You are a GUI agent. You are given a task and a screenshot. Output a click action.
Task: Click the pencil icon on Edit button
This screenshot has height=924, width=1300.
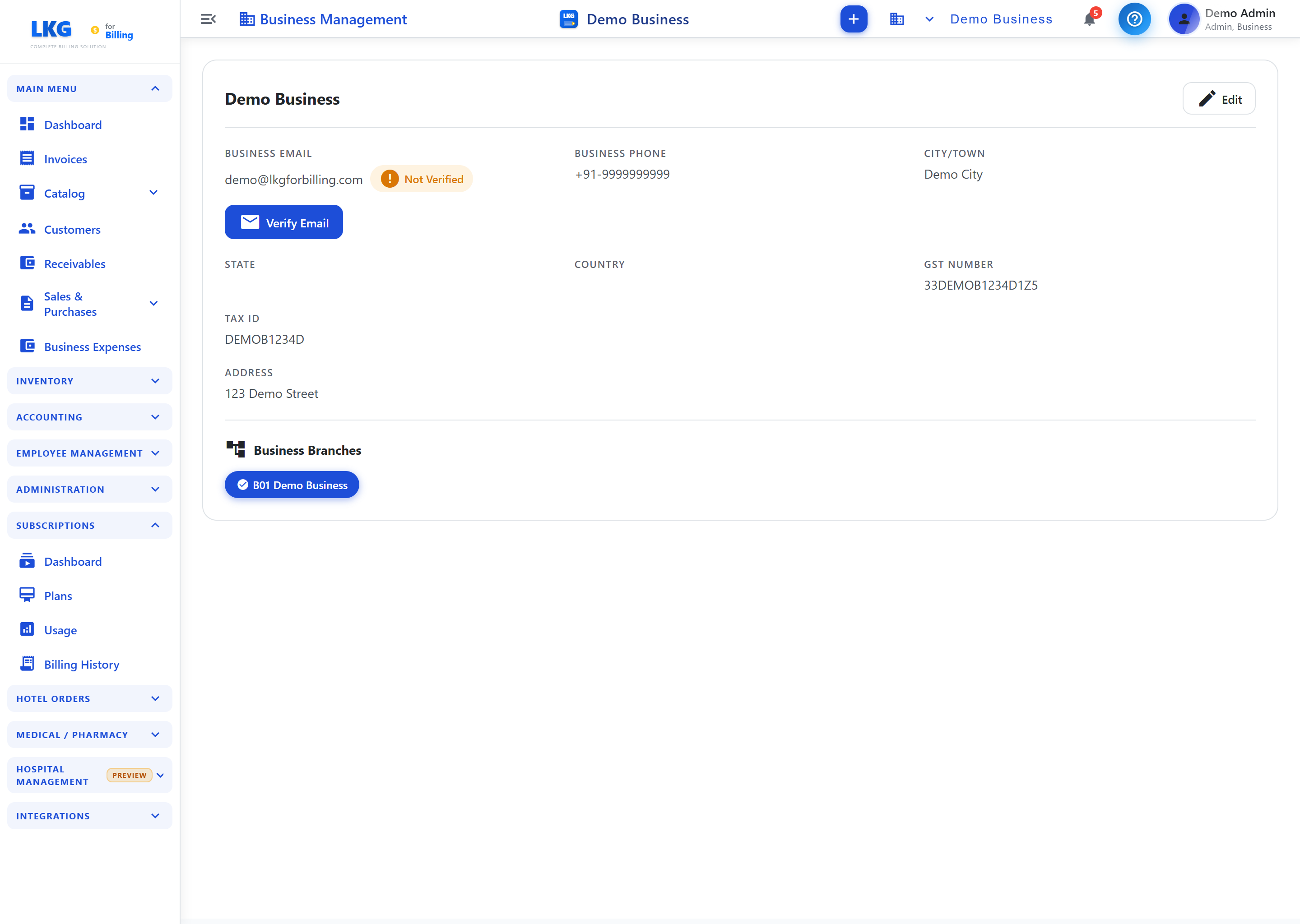1207,99
